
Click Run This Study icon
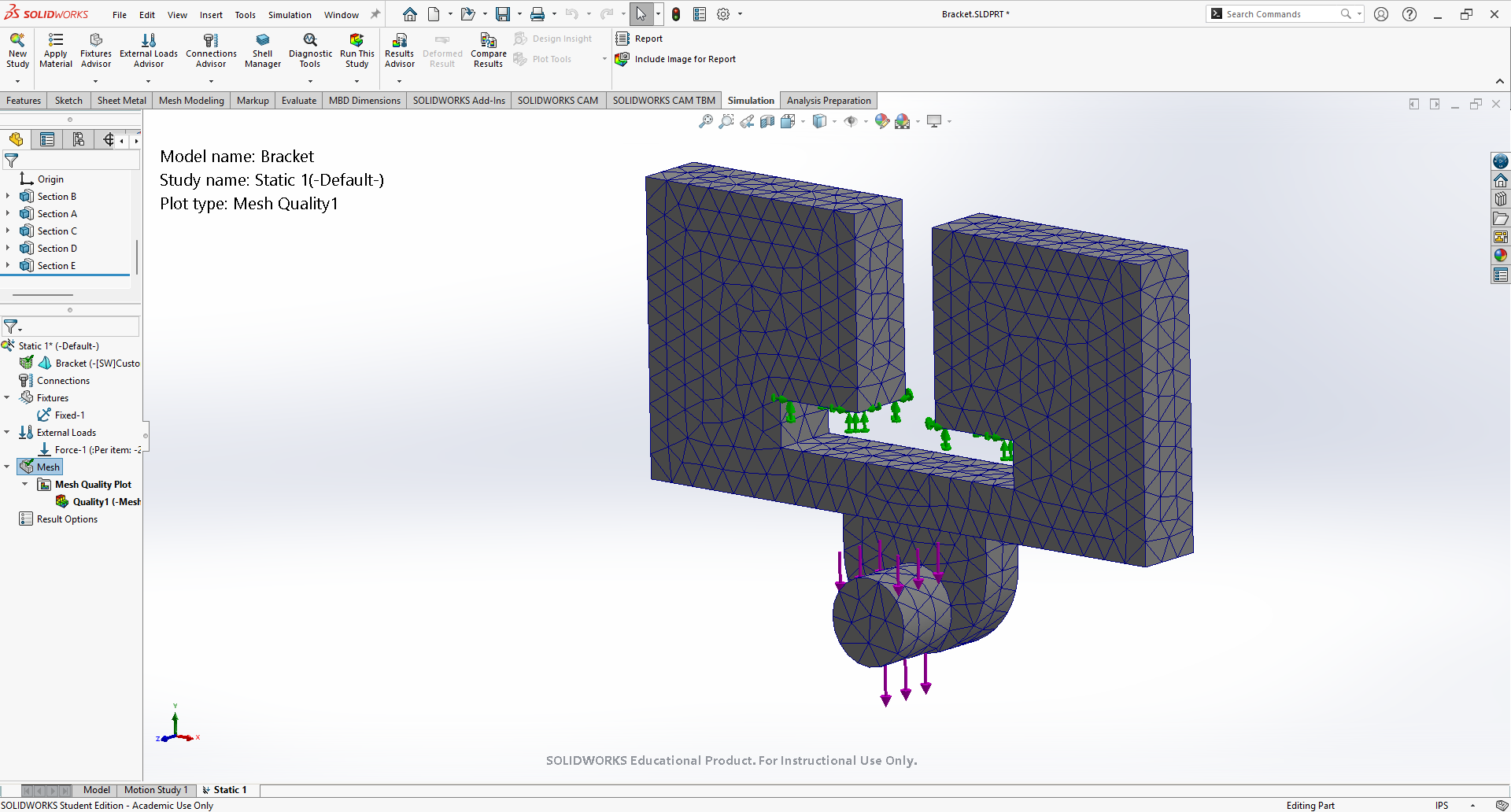pyautogui.click(x=357, y=50)
